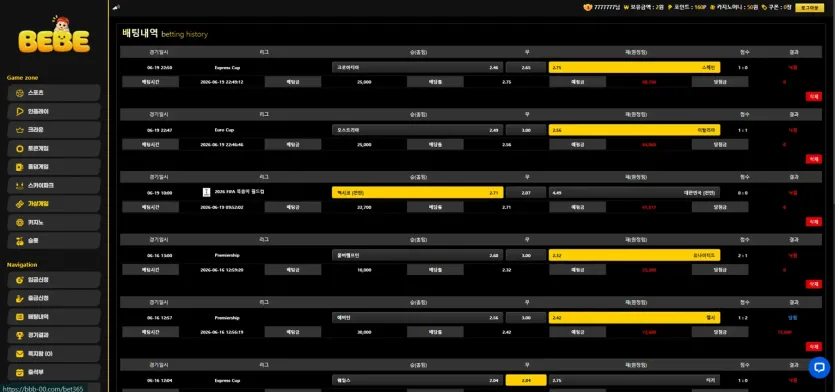Click the FIFA World Cup league logo
Image resolution: width=835 pixels, height=392 pixels.
click(207, 192)
